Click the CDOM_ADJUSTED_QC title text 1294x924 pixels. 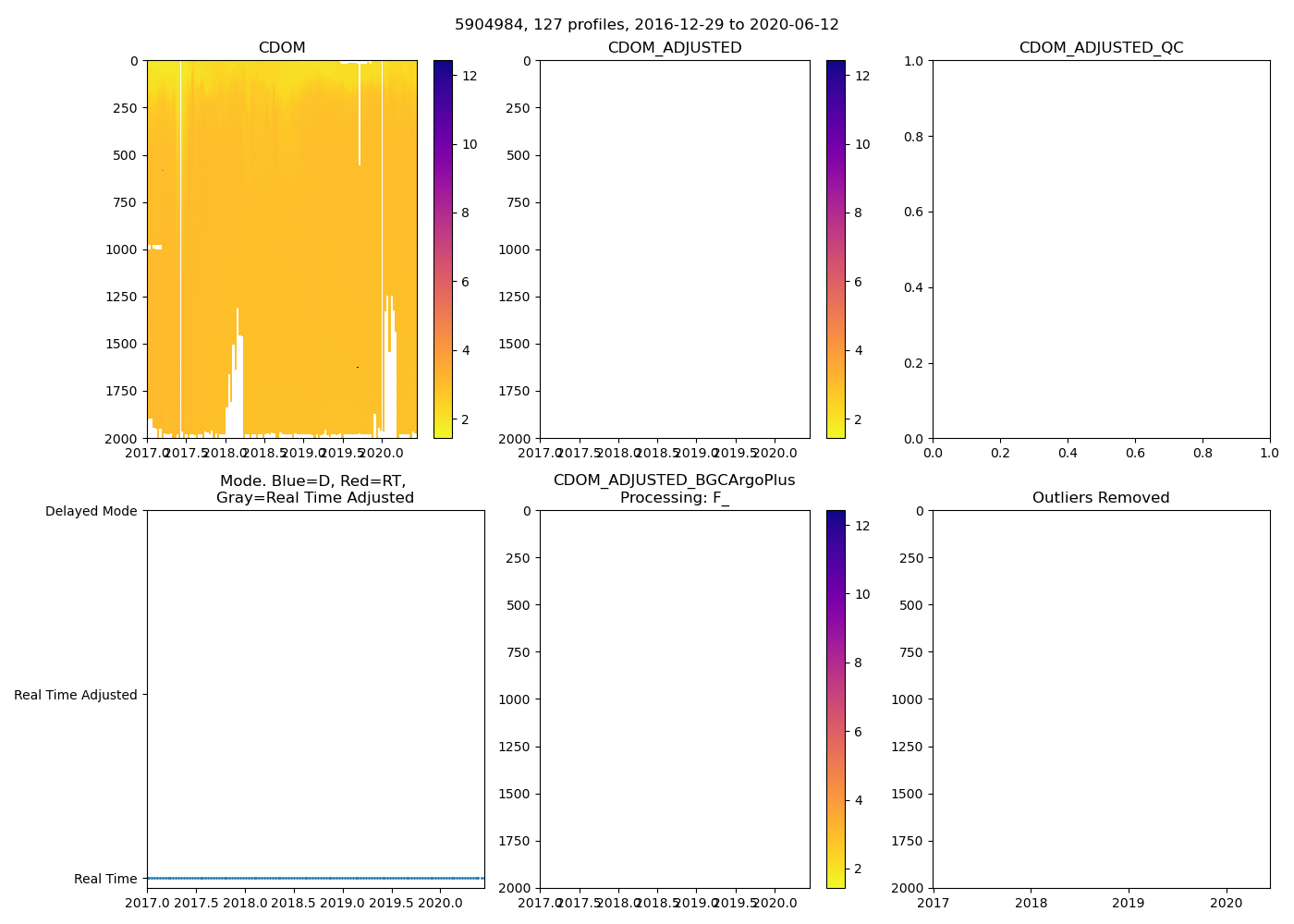[x=1101, y=48]
